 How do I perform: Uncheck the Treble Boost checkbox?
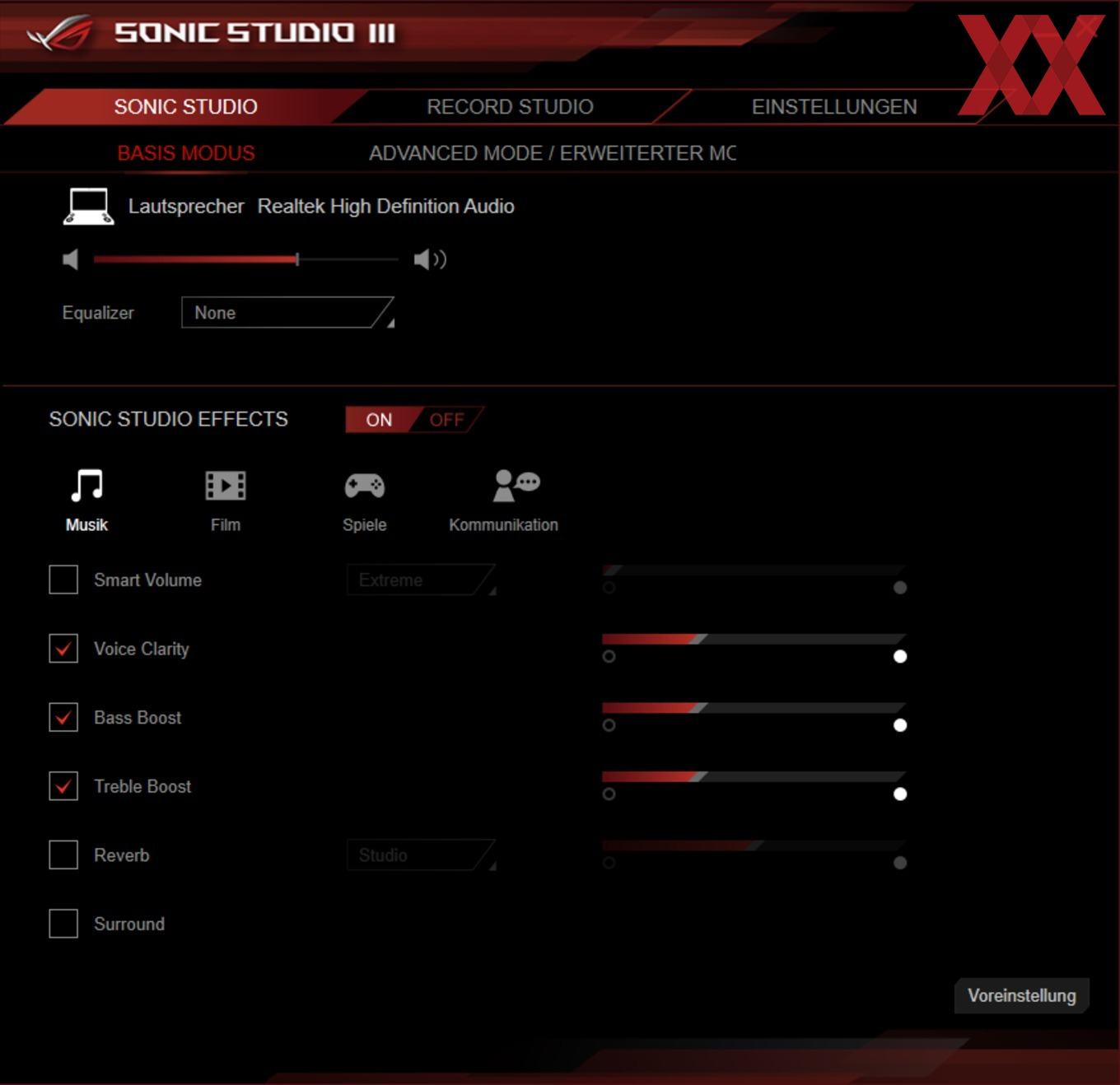pyautogui.click(x=63, y=786)
